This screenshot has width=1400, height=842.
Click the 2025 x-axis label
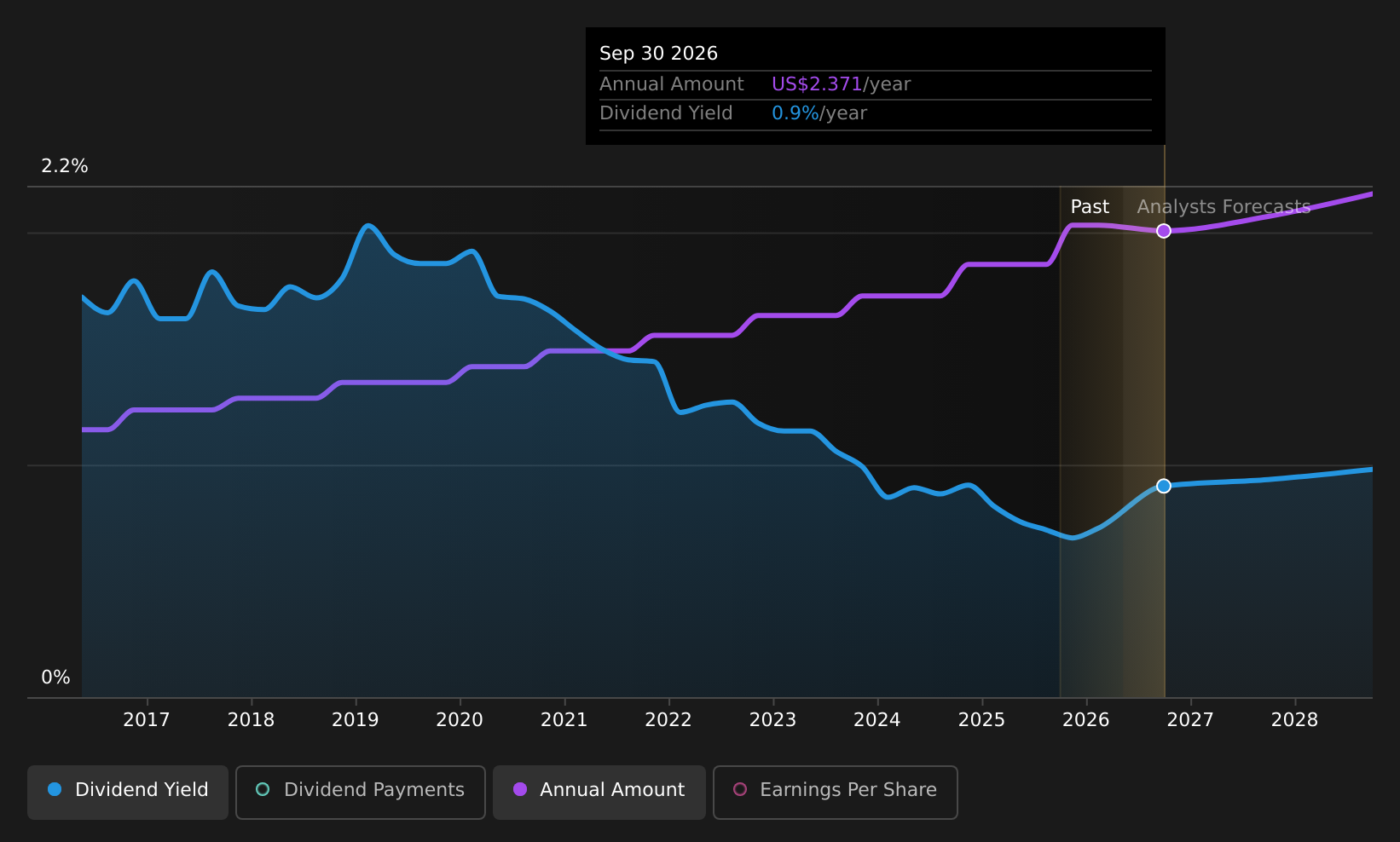click(982, 720)
